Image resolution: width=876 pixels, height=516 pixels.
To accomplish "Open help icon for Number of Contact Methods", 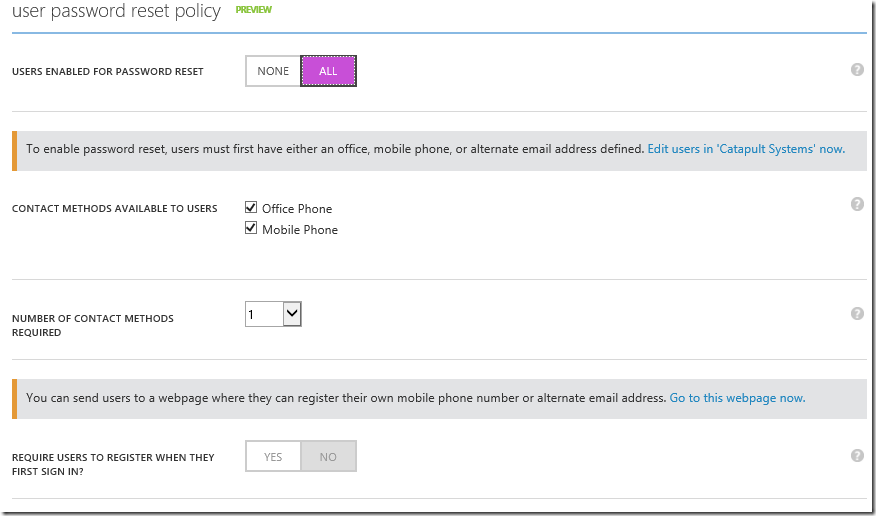I will click(857, 313).
